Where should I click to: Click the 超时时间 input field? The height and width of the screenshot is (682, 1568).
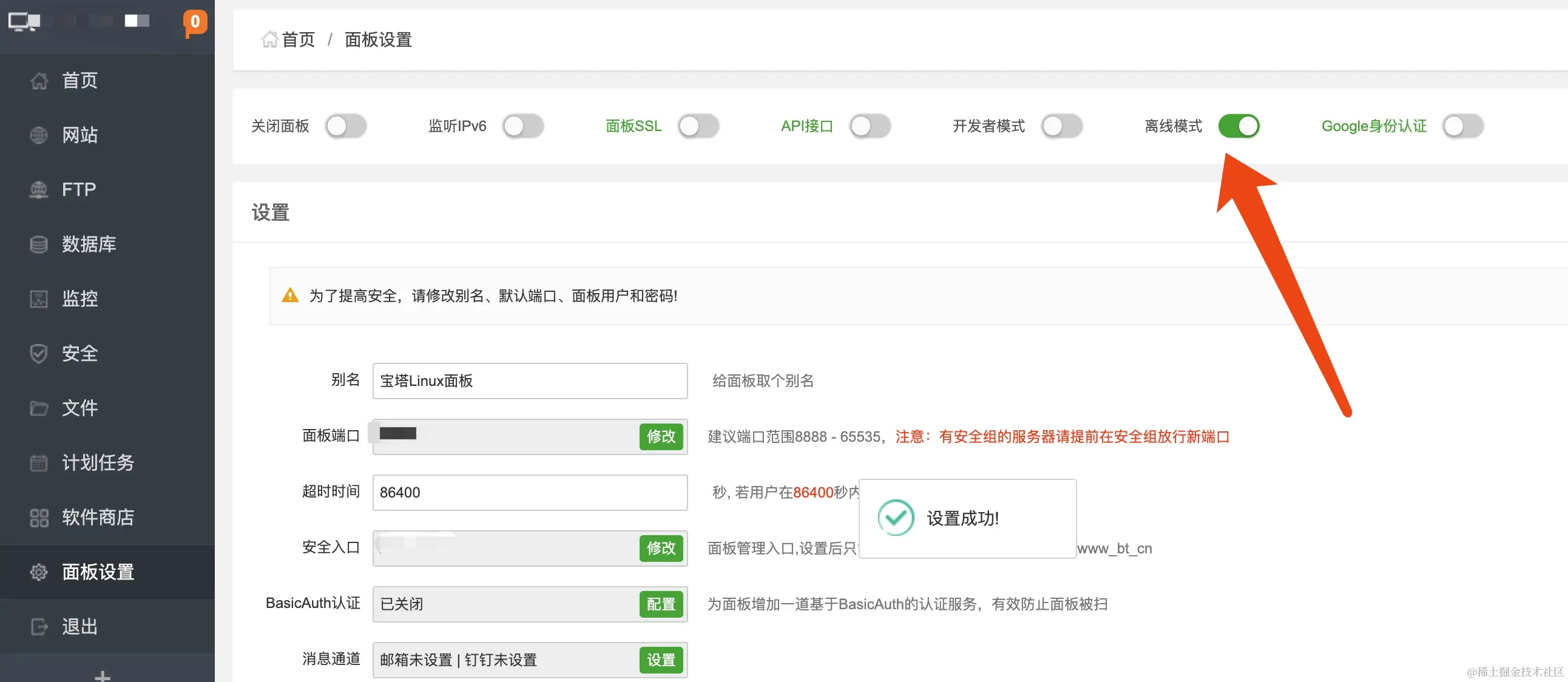tap(530, 492)
